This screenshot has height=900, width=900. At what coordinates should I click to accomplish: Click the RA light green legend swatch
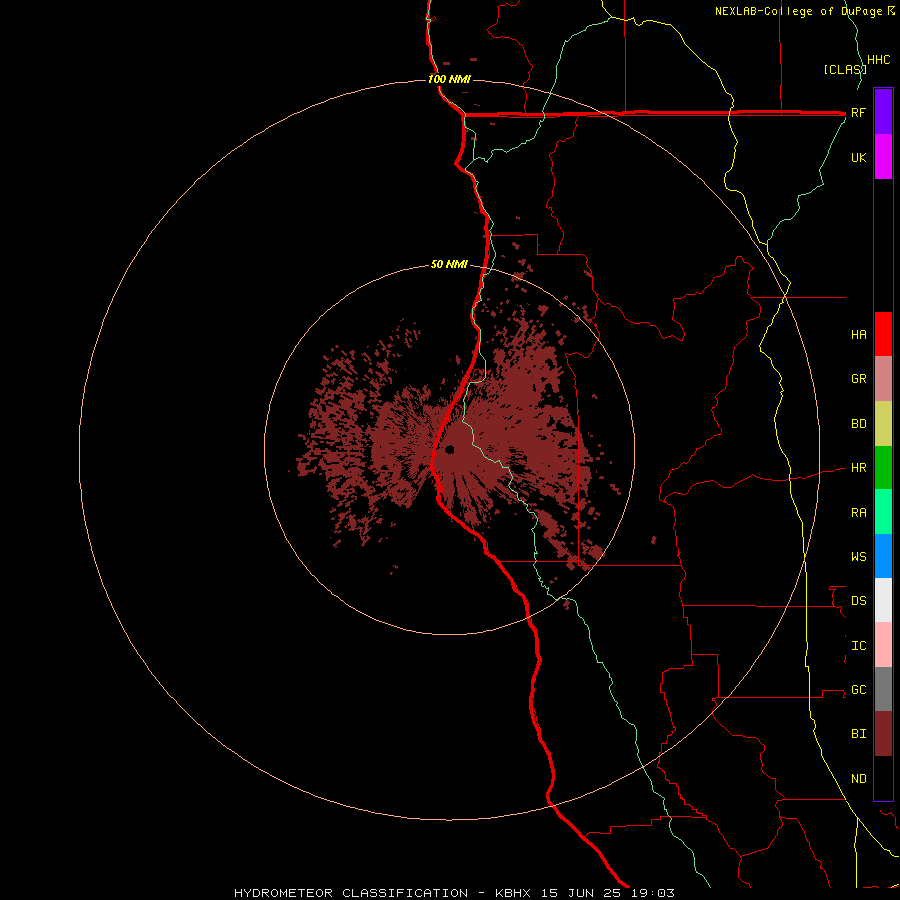coord(883,512)
